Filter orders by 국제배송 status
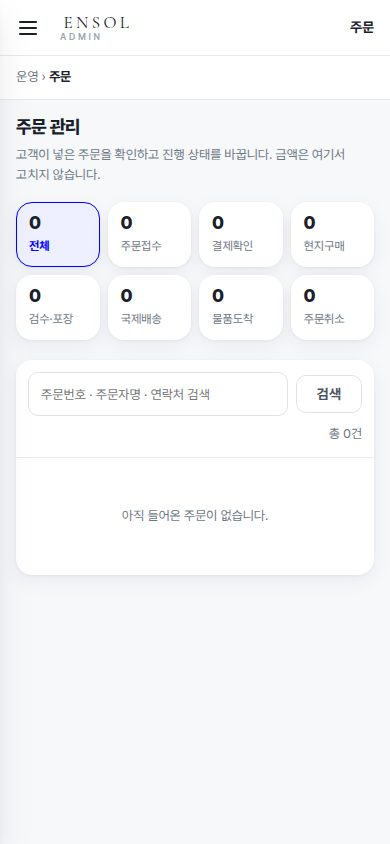Screen dimensions: 390x844 pyautogui.click(x=150, y=308)
